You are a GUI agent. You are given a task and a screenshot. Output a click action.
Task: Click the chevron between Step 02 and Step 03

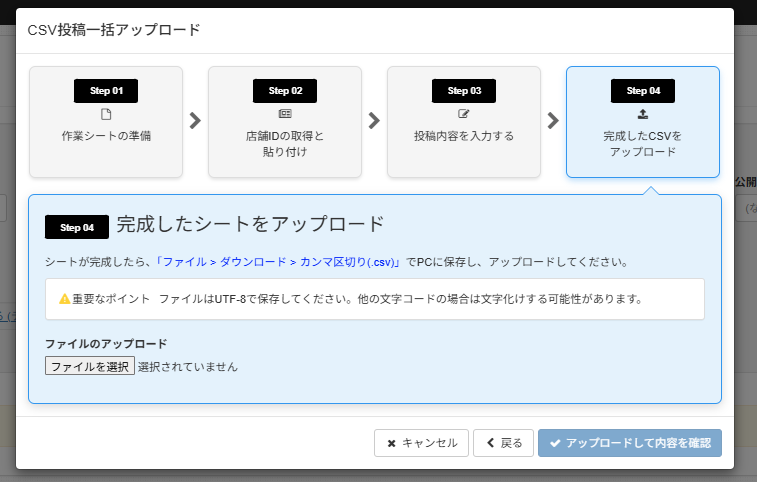coord(374,121)
